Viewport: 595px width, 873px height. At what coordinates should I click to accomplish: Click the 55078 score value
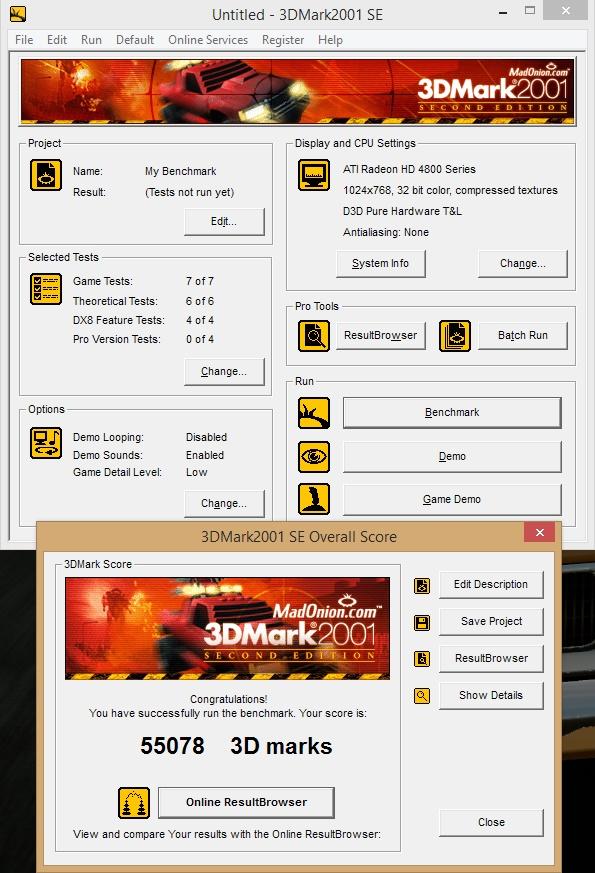point(173,746)
